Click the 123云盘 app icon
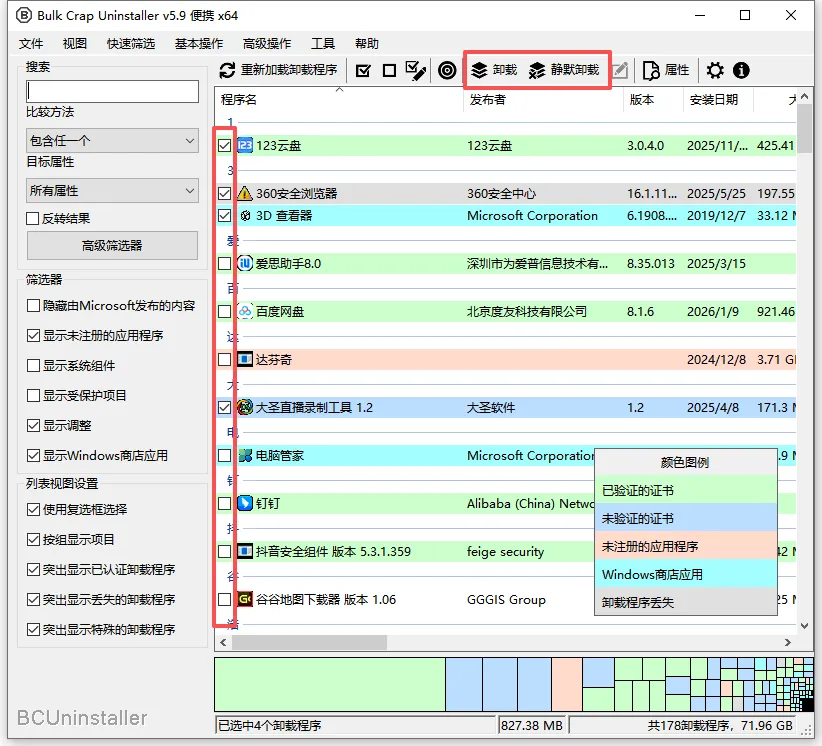 245,145
